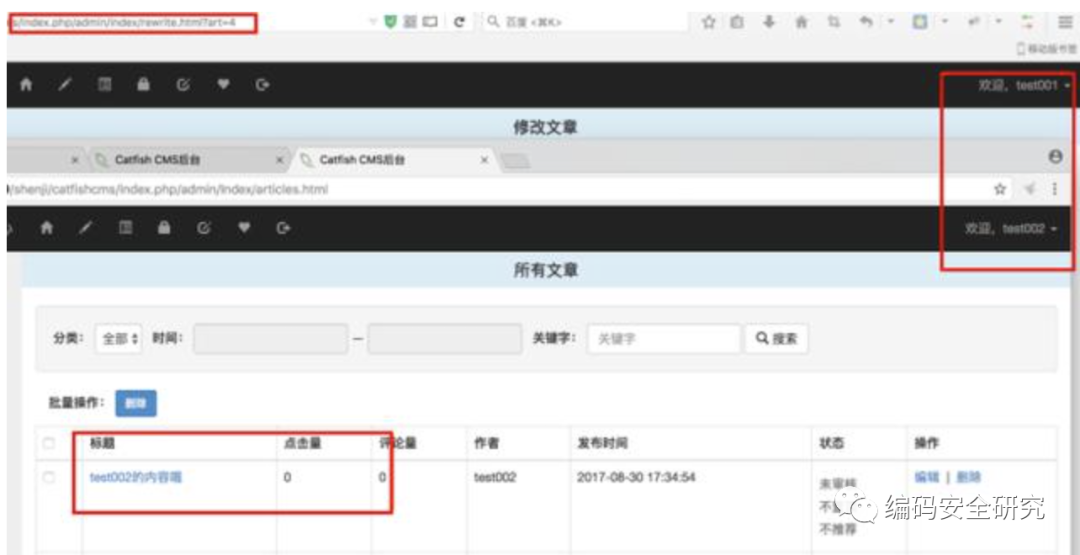
Task: Open Firefox's downloads arrow icon
Action: tap(769, 22)
